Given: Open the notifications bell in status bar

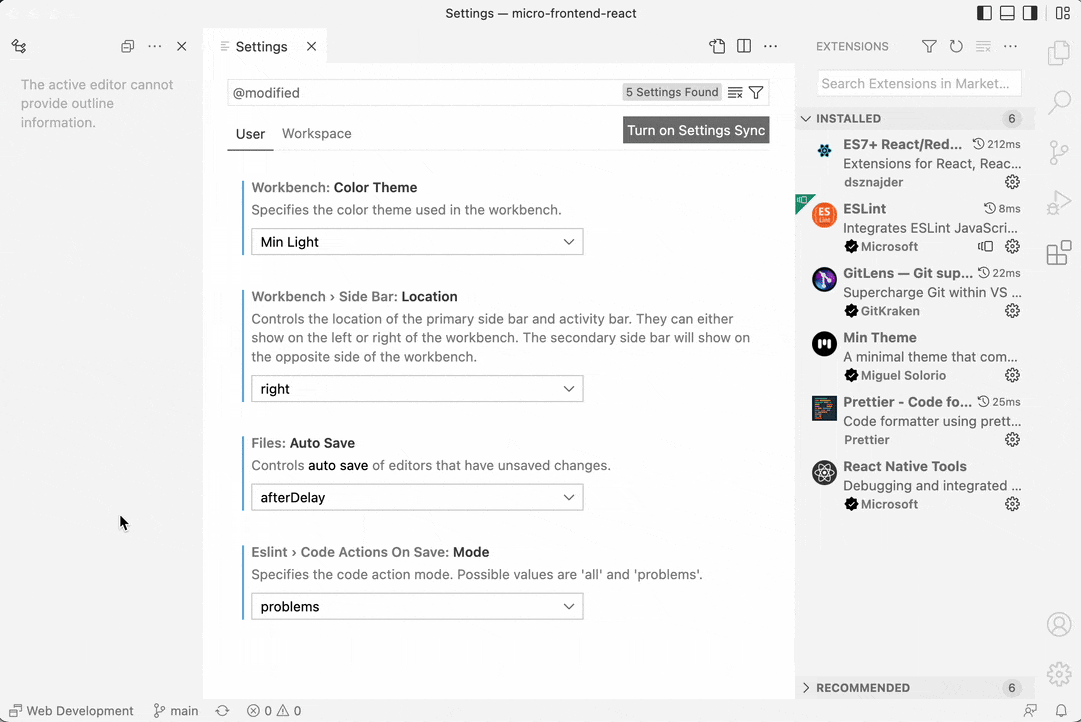Looking at the screenshot, I should (1061, 710).
